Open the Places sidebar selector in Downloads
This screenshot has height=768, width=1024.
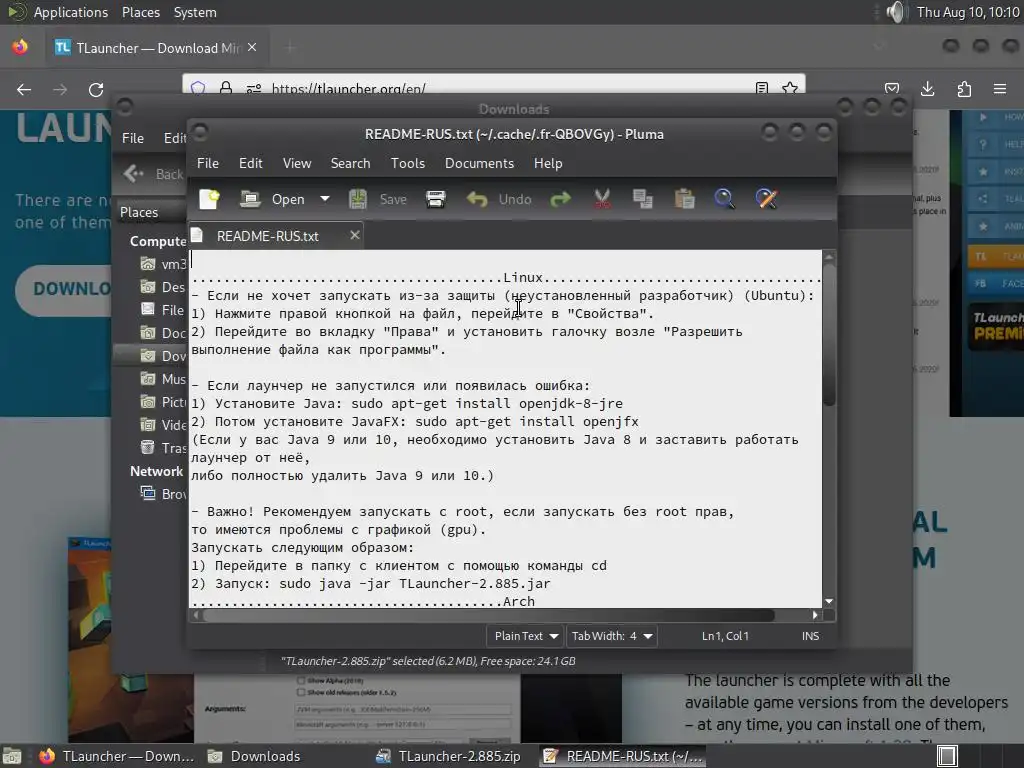pos(152,212)
